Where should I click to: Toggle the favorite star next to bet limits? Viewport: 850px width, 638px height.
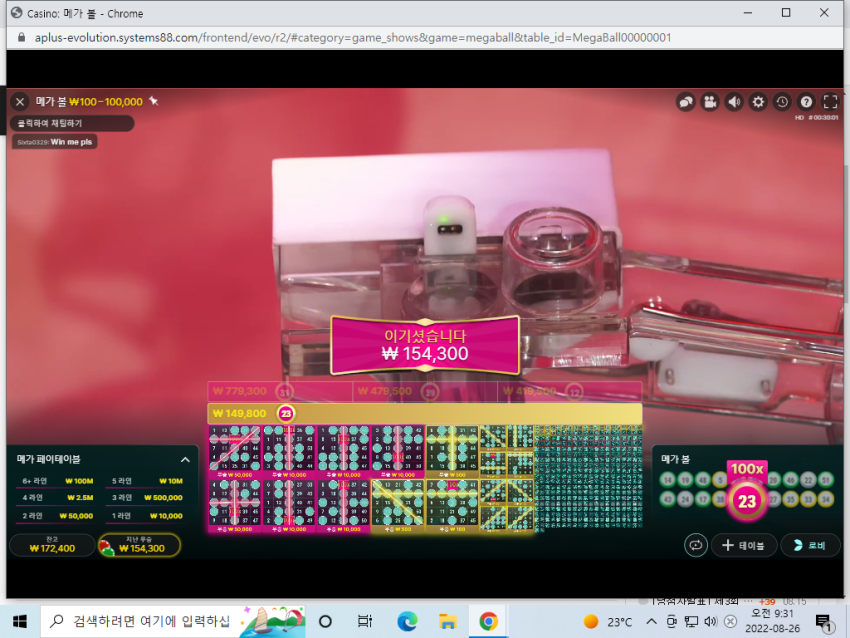tap(154, 101)
